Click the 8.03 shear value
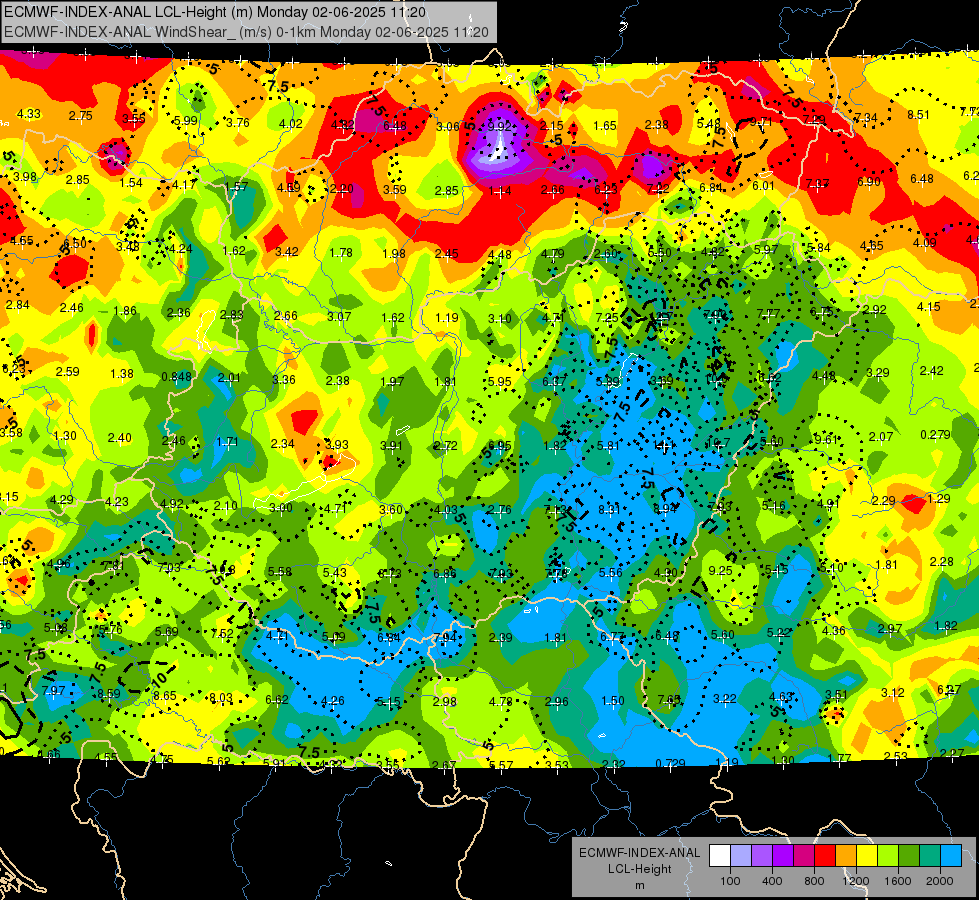The image size is (979, 900). click(x=220, y=698)
